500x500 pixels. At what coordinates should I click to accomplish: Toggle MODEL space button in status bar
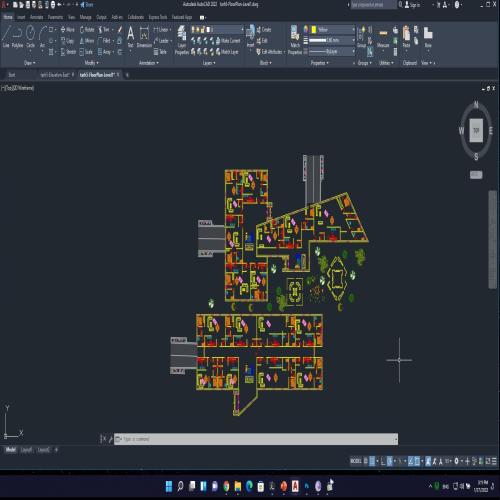[x=356, y=461]
